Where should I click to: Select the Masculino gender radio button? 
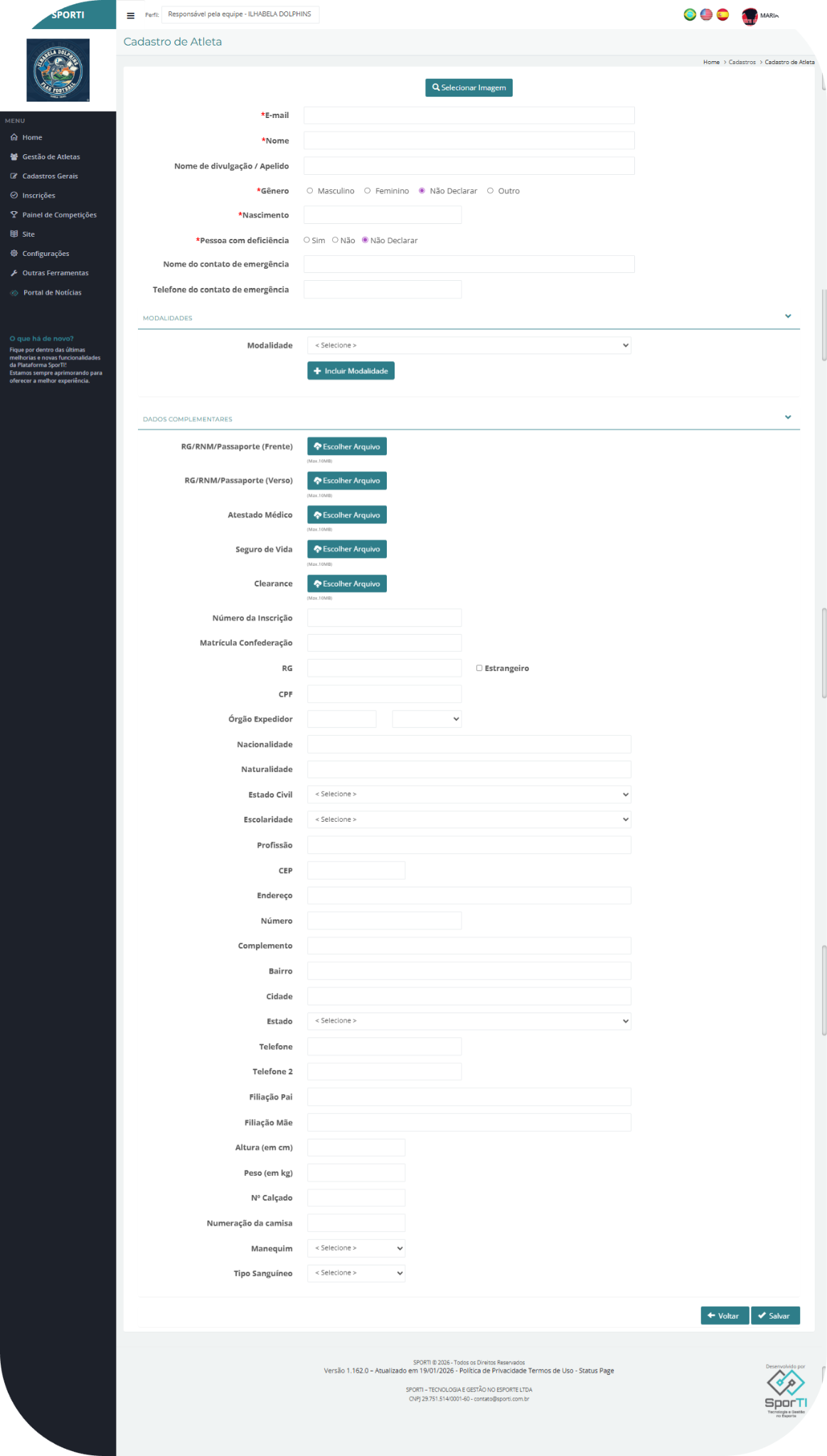(x=310, y=191)
